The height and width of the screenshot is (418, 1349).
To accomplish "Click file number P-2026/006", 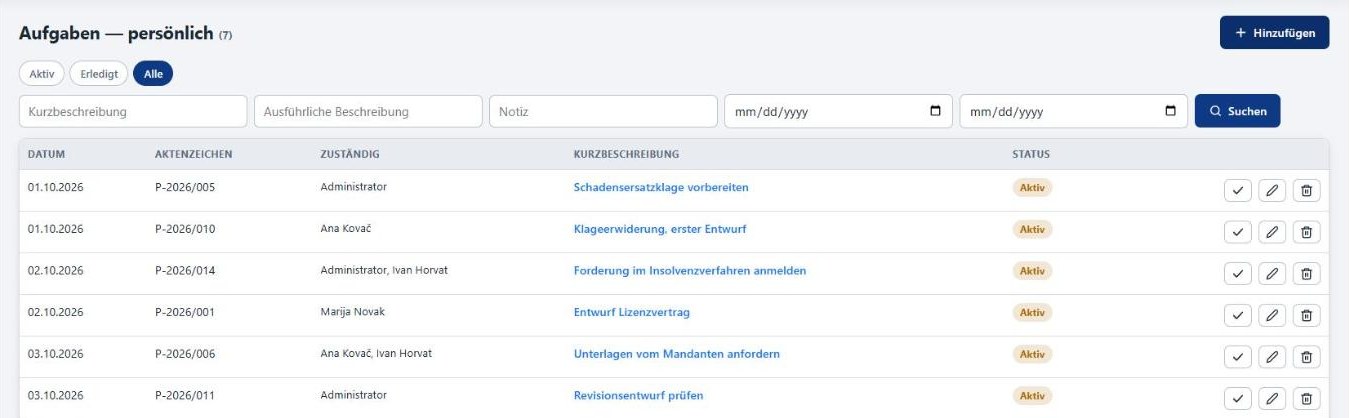I will click(x=185, y=354).
